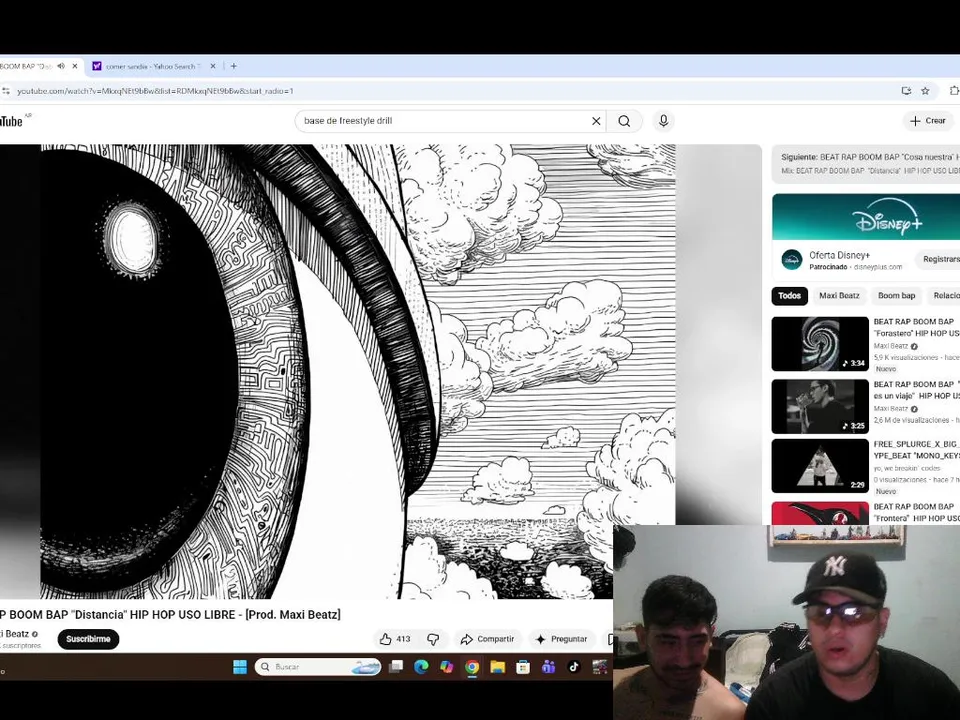Open the extensions puzzle icon
Image resolution: width=960 pixels, height=720 pixels.
954,91
